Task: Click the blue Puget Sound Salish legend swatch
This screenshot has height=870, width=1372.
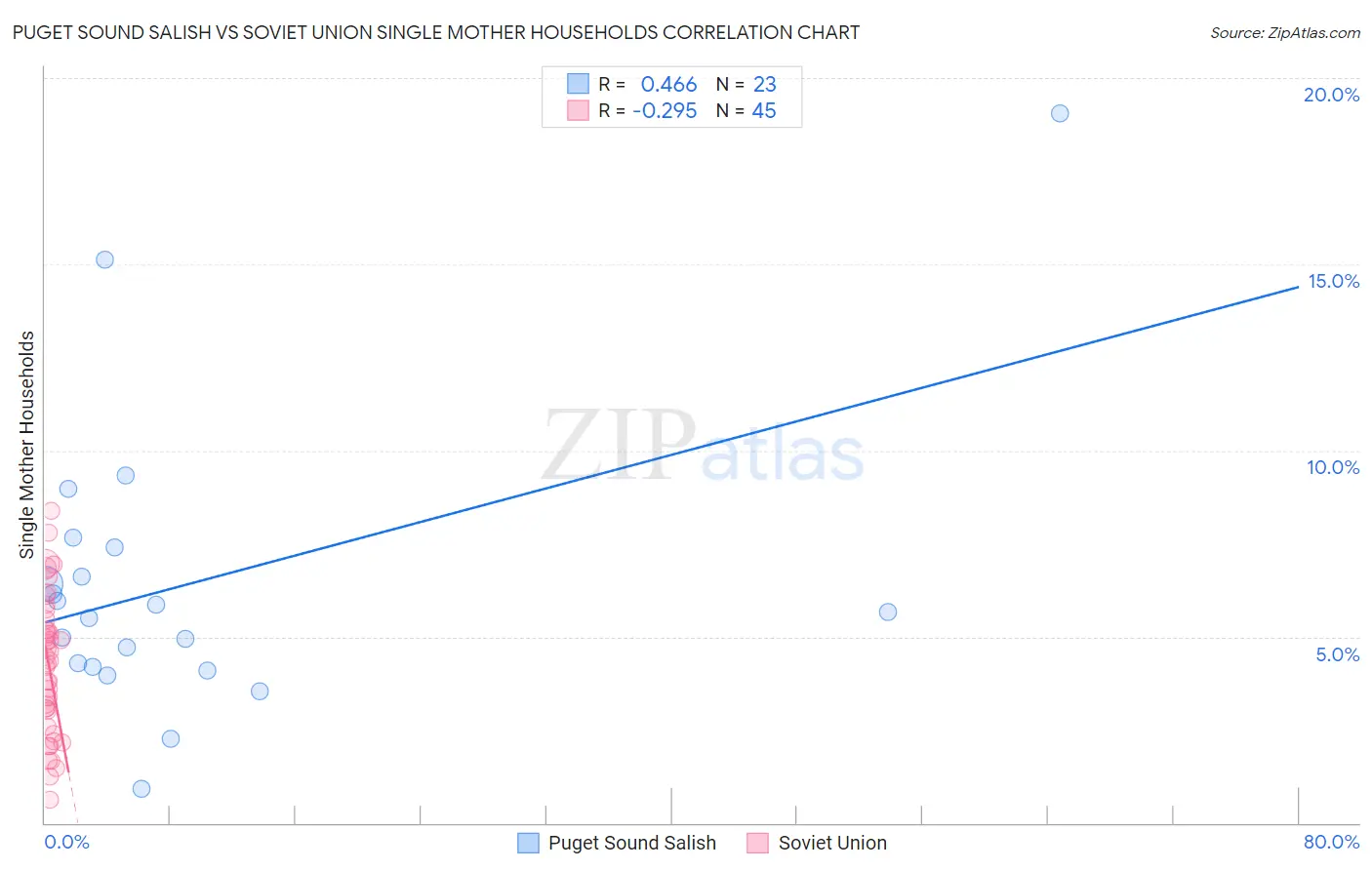Action: 528,843
